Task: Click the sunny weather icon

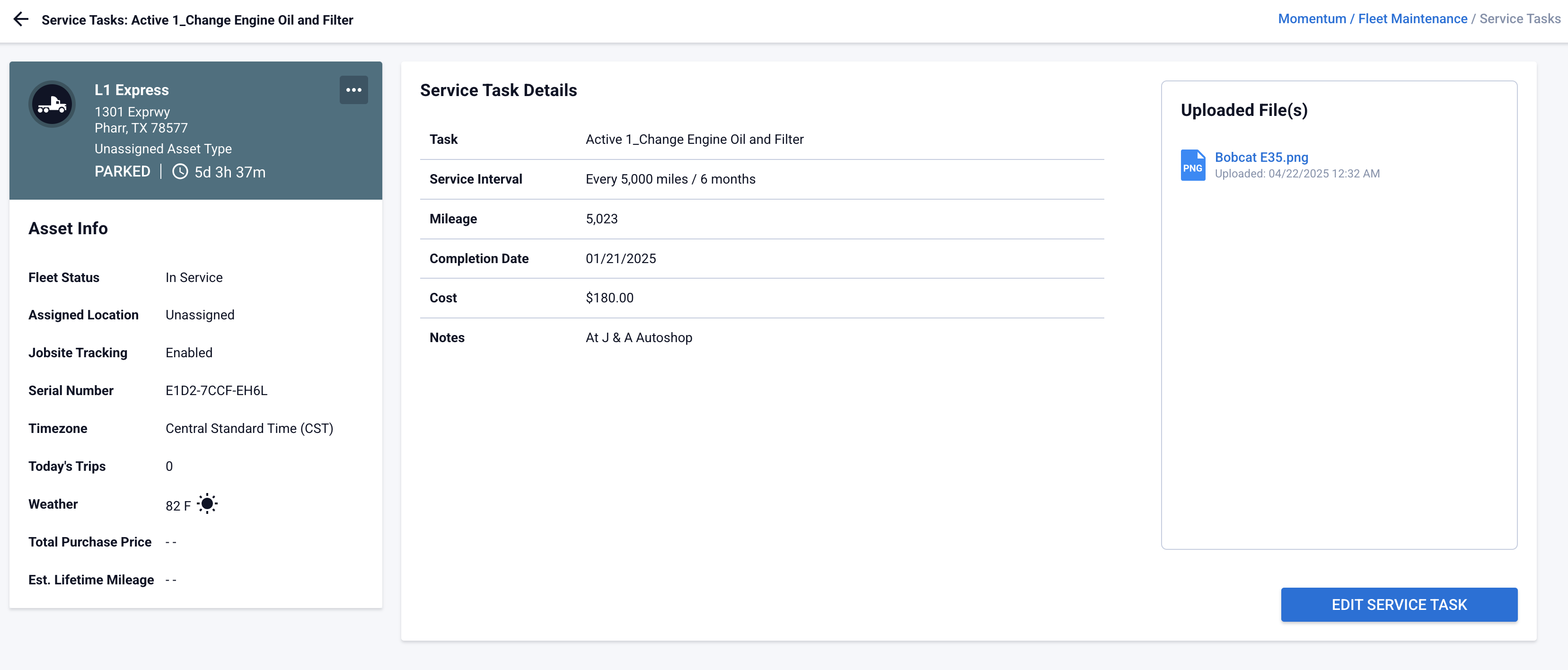Action: click(208, 504)
